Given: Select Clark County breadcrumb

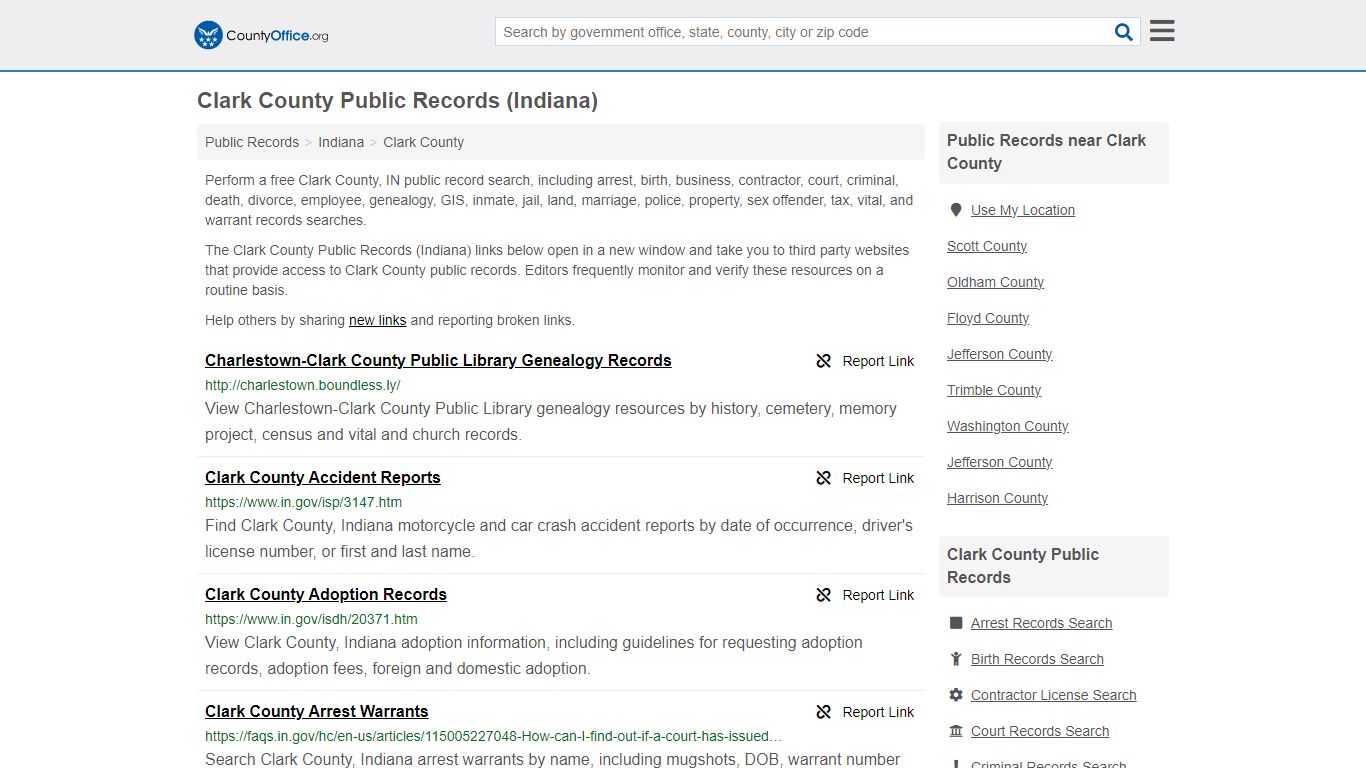Looking at the screenshot, I should click(423, 142).
